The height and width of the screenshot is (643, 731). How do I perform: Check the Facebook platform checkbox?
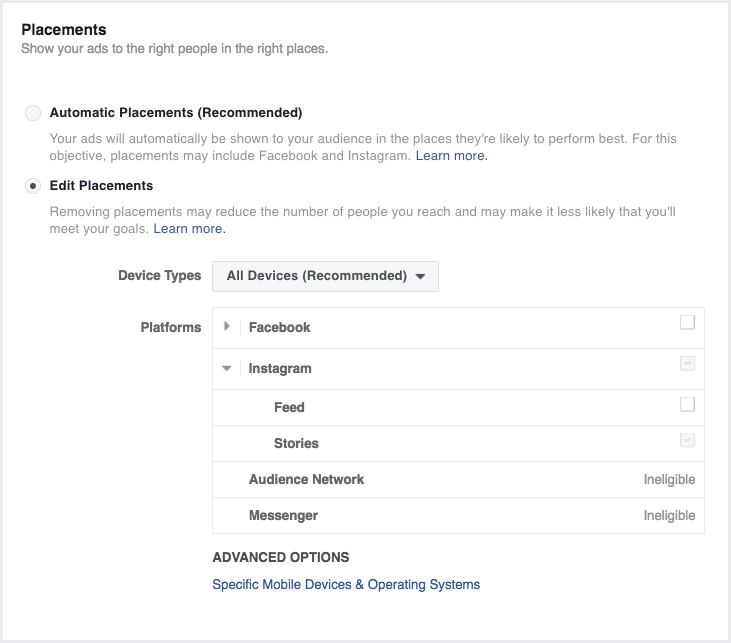[687, 323]
